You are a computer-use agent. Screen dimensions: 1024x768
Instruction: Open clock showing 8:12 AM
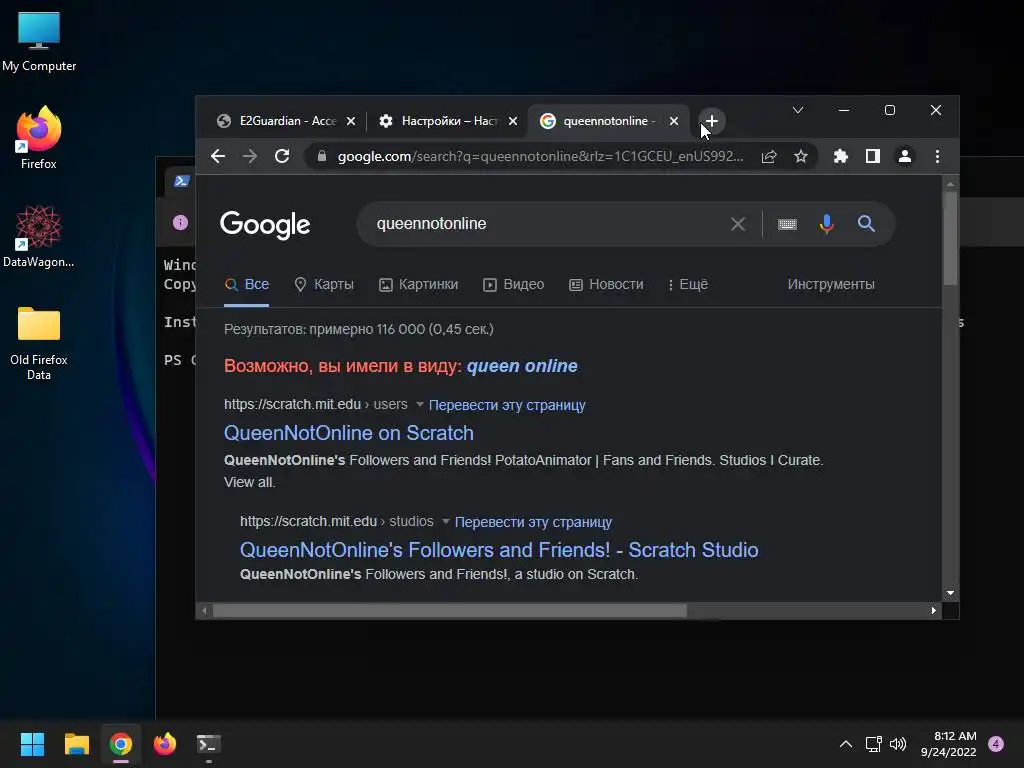[948, 744]
